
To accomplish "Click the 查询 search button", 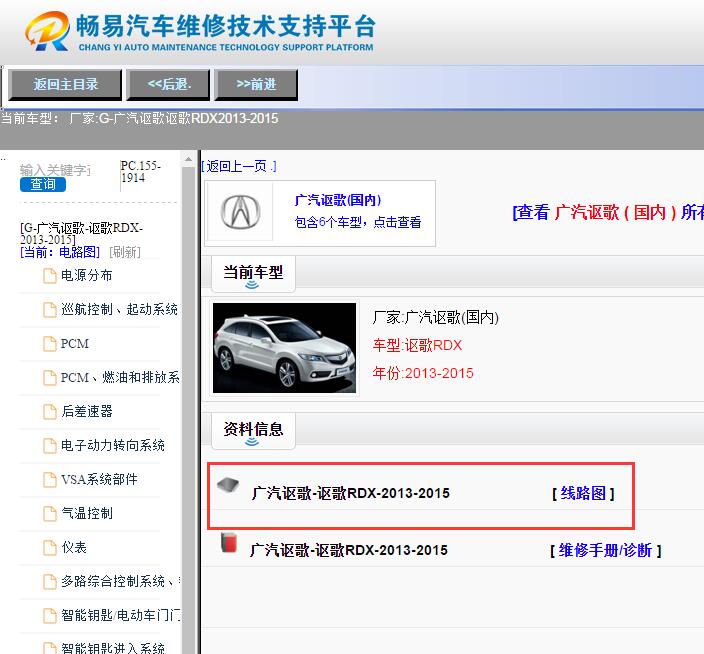I will coord(43,184).
